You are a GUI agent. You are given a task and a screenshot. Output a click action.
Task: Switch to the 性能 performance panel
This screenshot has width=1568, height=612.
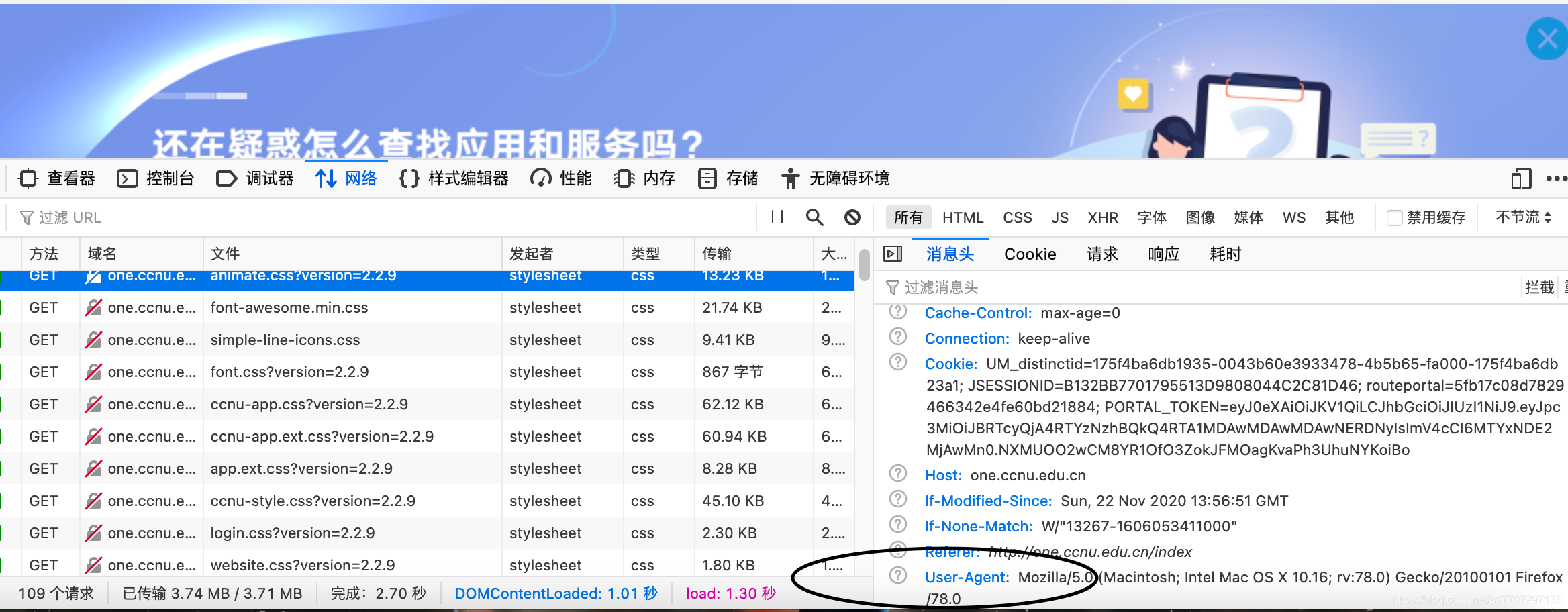click(561, 178)
